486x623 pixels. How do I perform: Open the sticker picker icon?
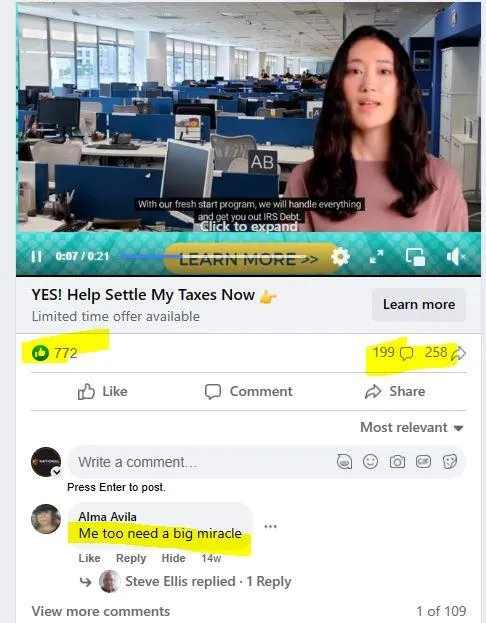(450, 462)
